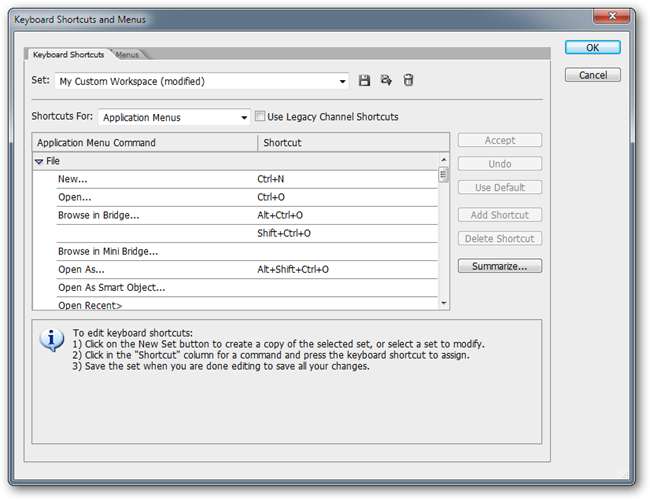Image resolution: width=650 pixels, height=500 pixels.
Task: Click the create new set icon
Action: point(386,81)
